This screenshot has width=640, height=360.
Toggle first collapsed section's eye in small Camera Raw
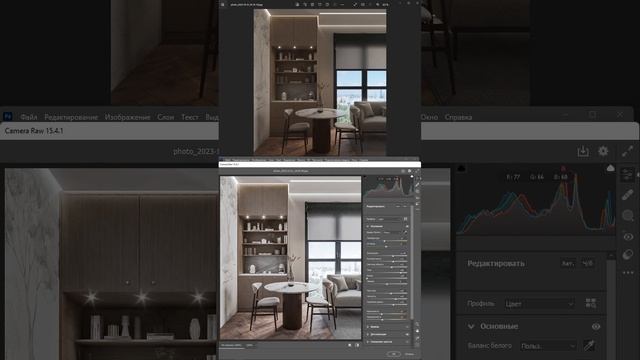(x=407, y=327)
